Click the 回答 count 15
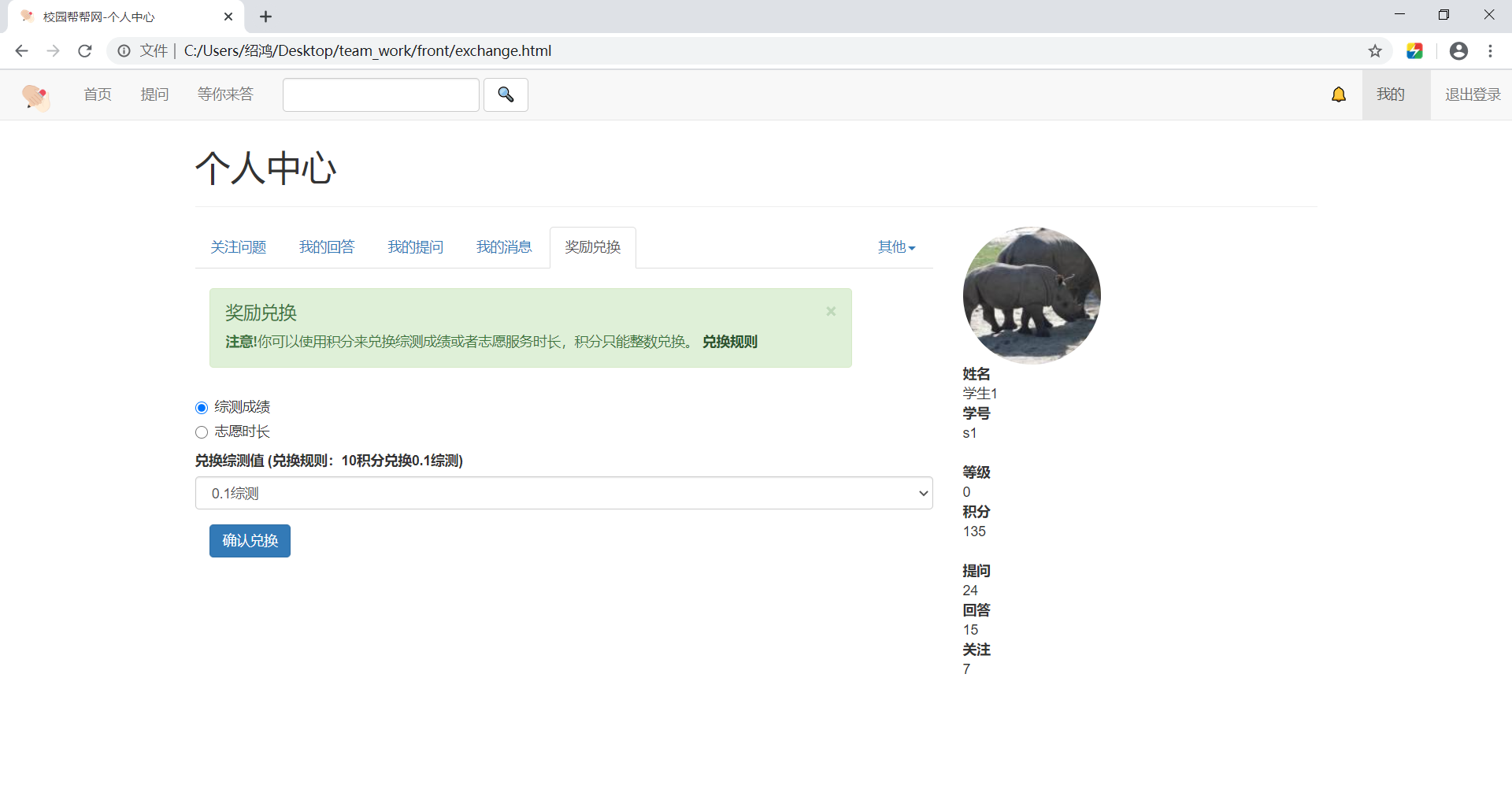 click(970, 630)
